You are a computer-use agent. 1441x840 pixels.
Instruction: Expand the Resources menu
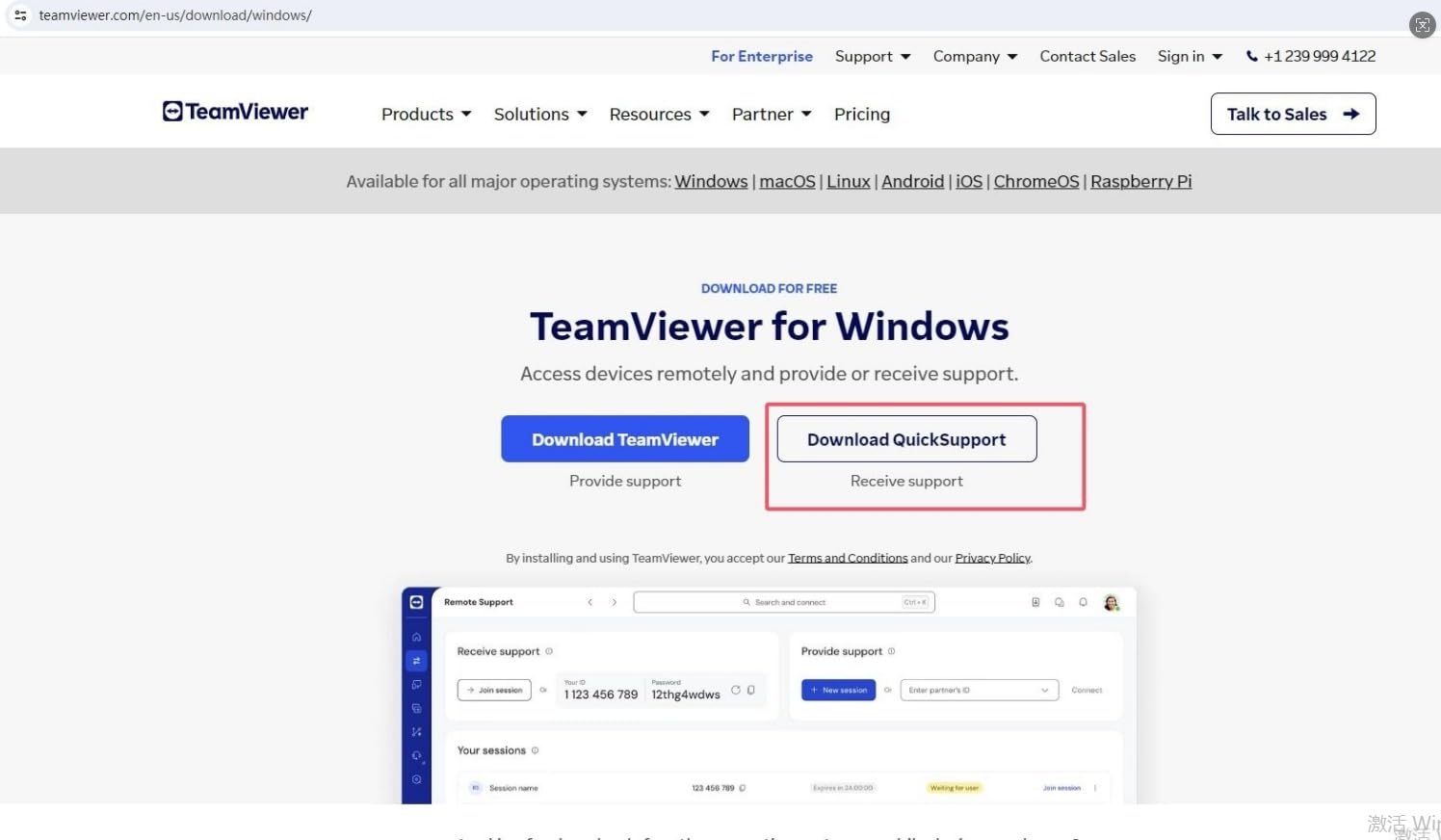point(660,114)
